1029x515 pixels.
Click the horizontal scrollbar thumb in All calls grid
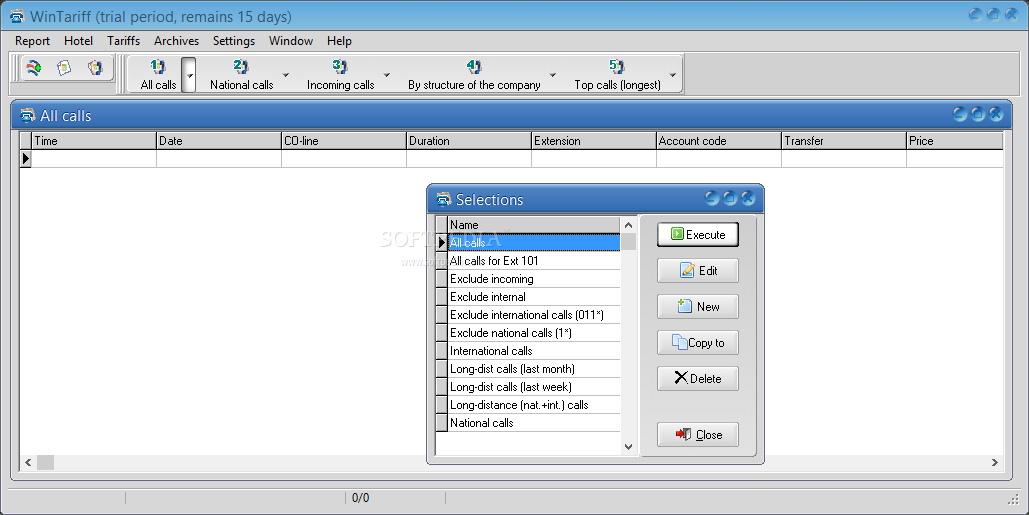point(45,463)
